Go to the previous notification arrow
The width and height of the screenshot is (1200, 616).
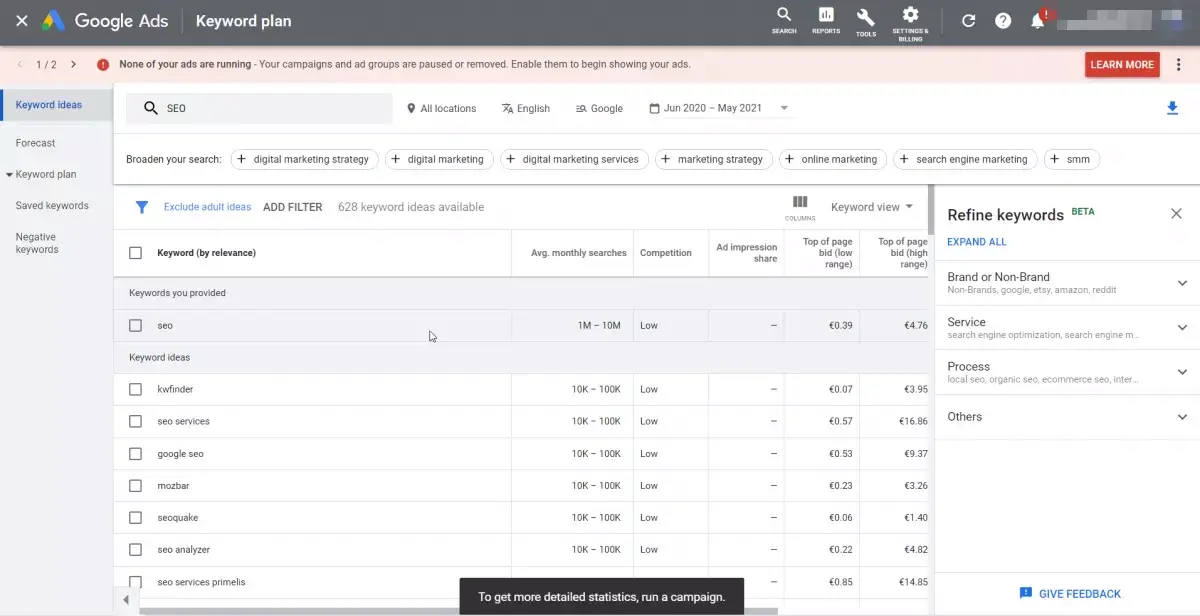tap(19, 64)
